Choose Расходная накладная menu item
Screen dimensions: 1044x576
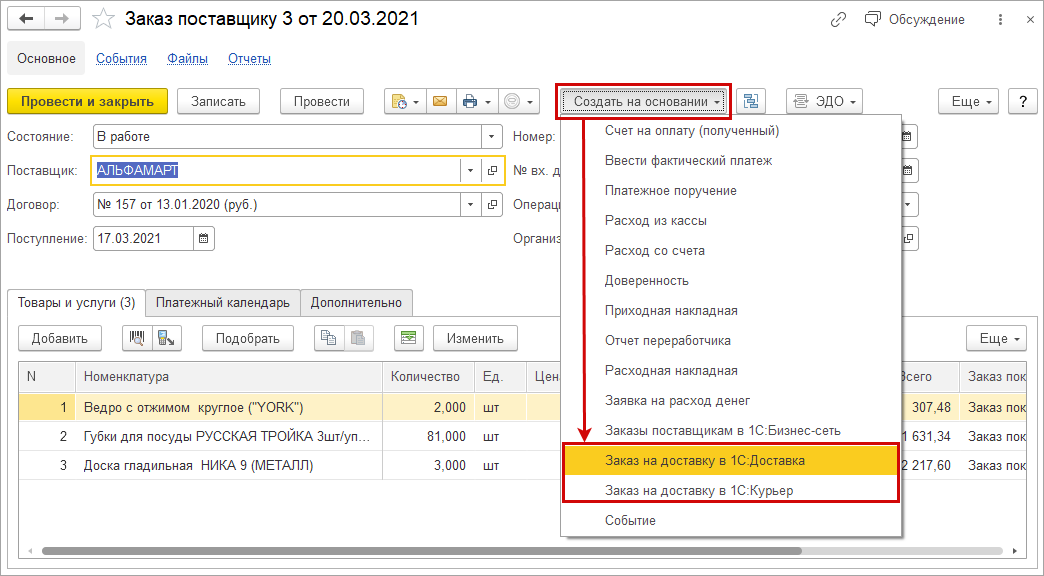731,371
